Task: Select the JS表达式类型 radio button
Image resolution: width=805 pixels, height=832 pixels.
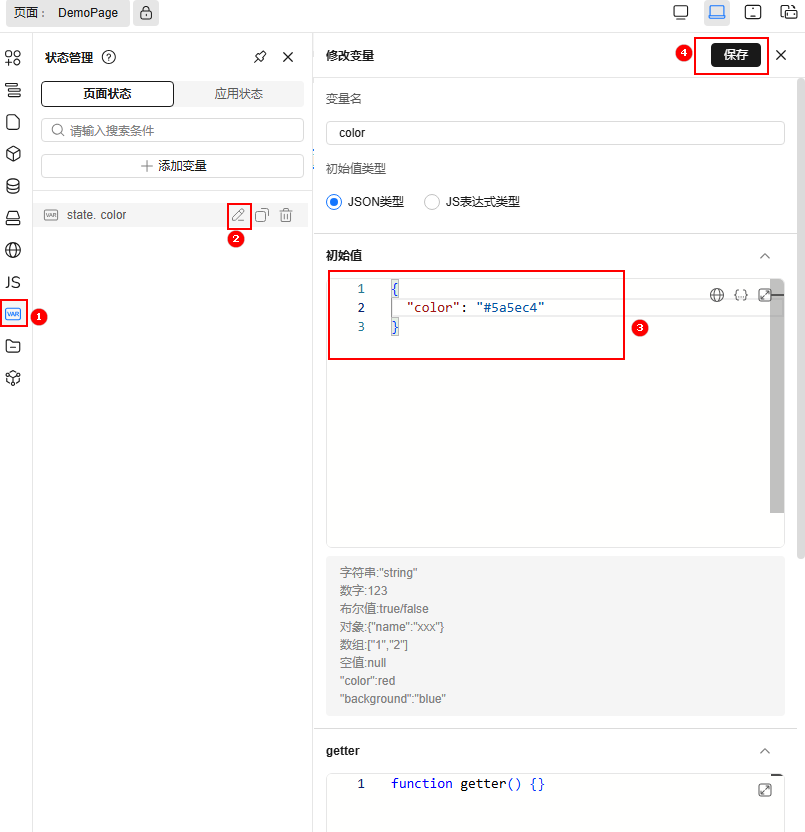Action: tap(432, 202)
